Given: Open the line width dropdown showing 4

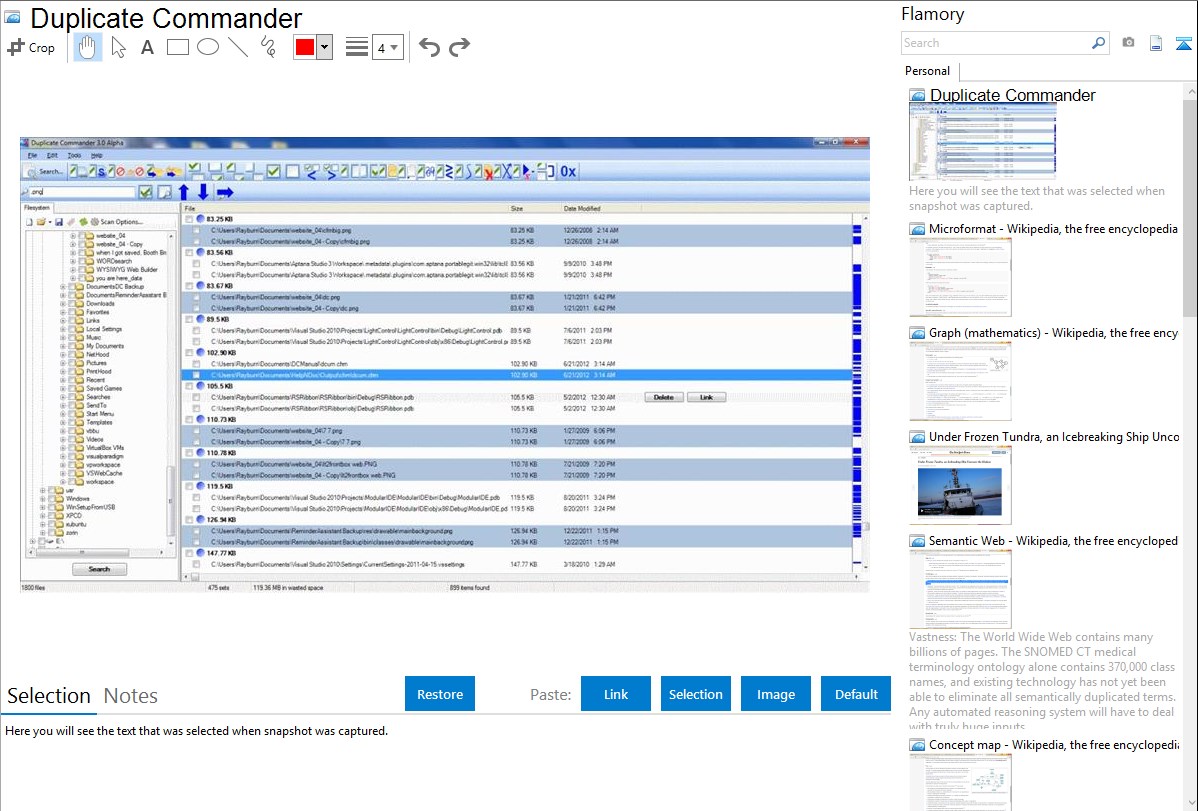Looking at the screenshot, I should (387, 47).
